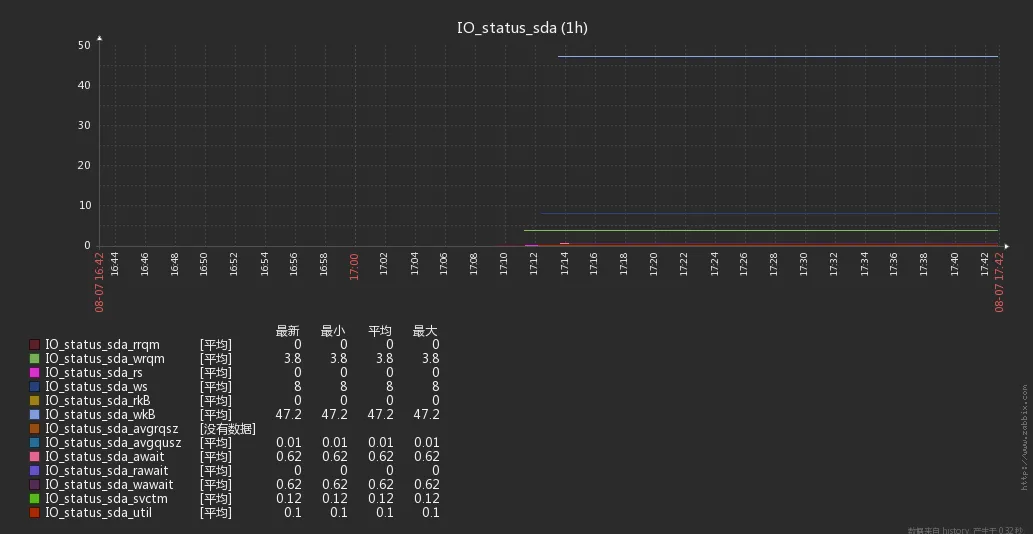Click the 16:44 time axis label
Image resolution: width=1033 pixels, height=534 pixels.
click(x=114, y=263)
